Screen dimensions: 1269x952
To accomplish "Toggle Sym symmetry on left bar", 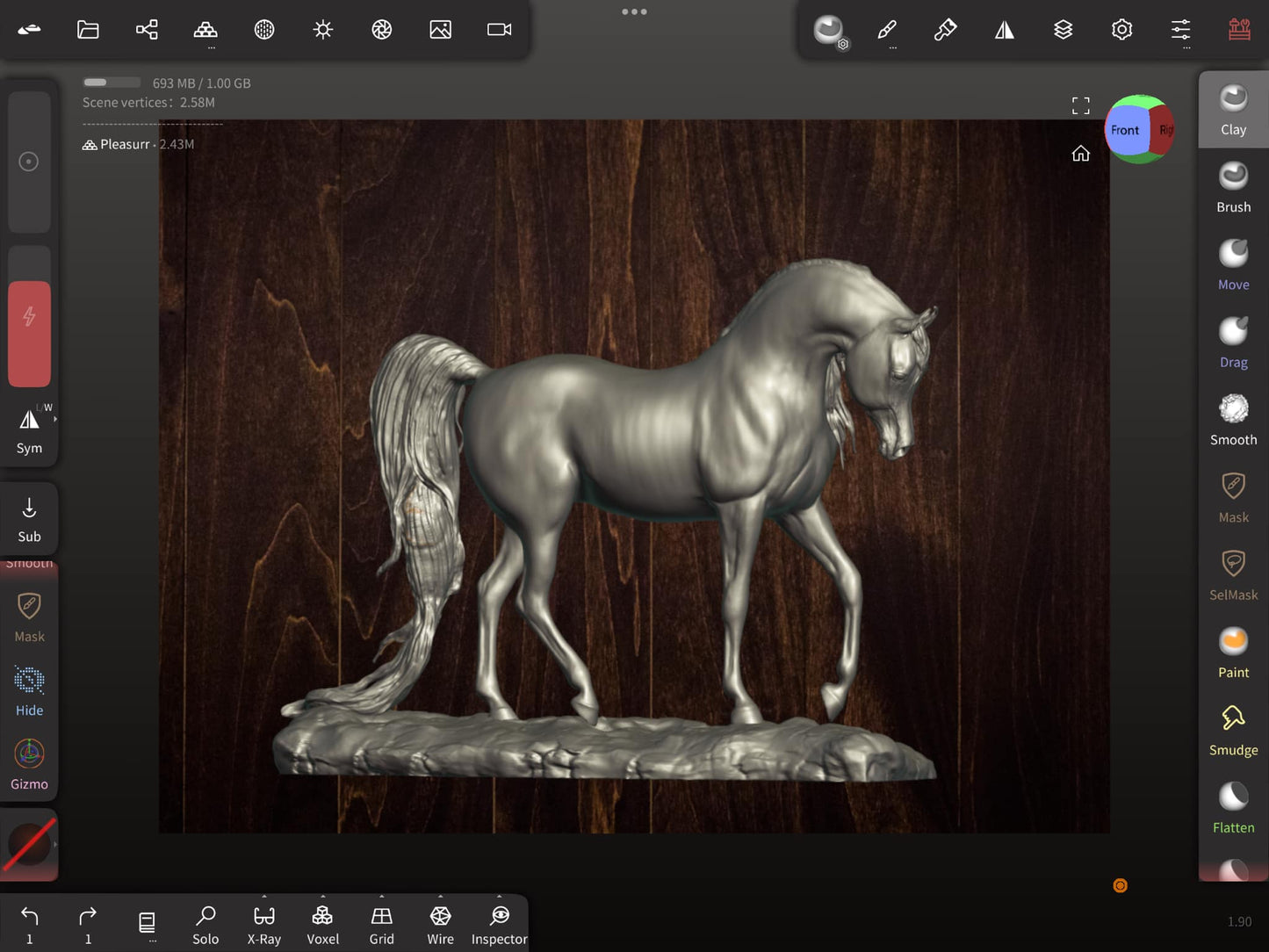I will click(29, 429).
